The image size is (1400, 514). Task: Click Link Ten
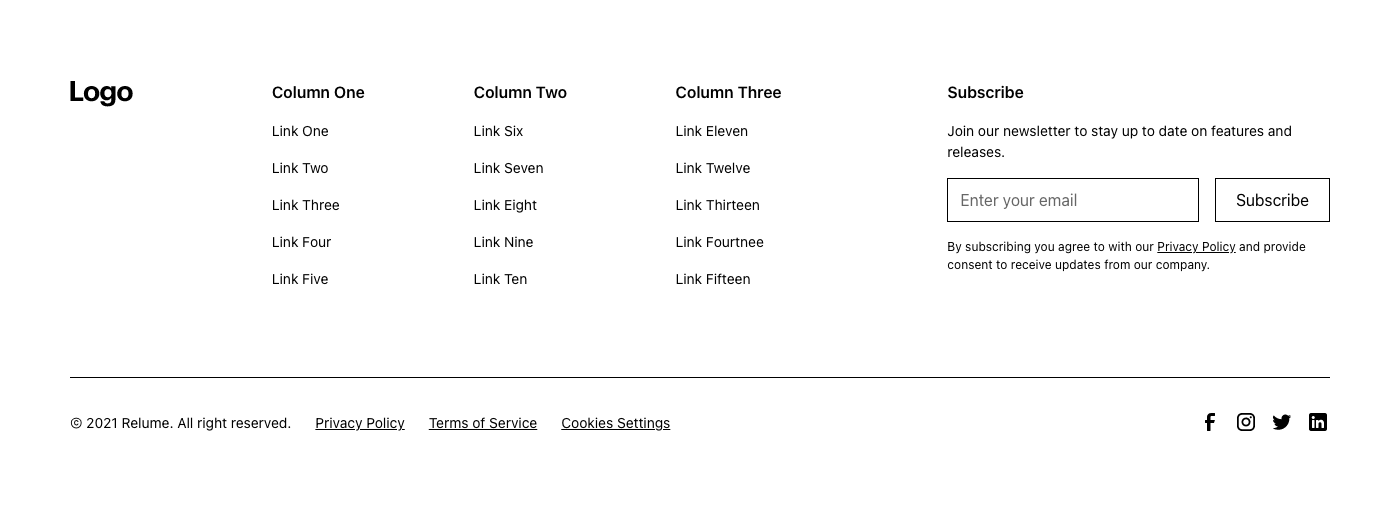tap(500, 279)
